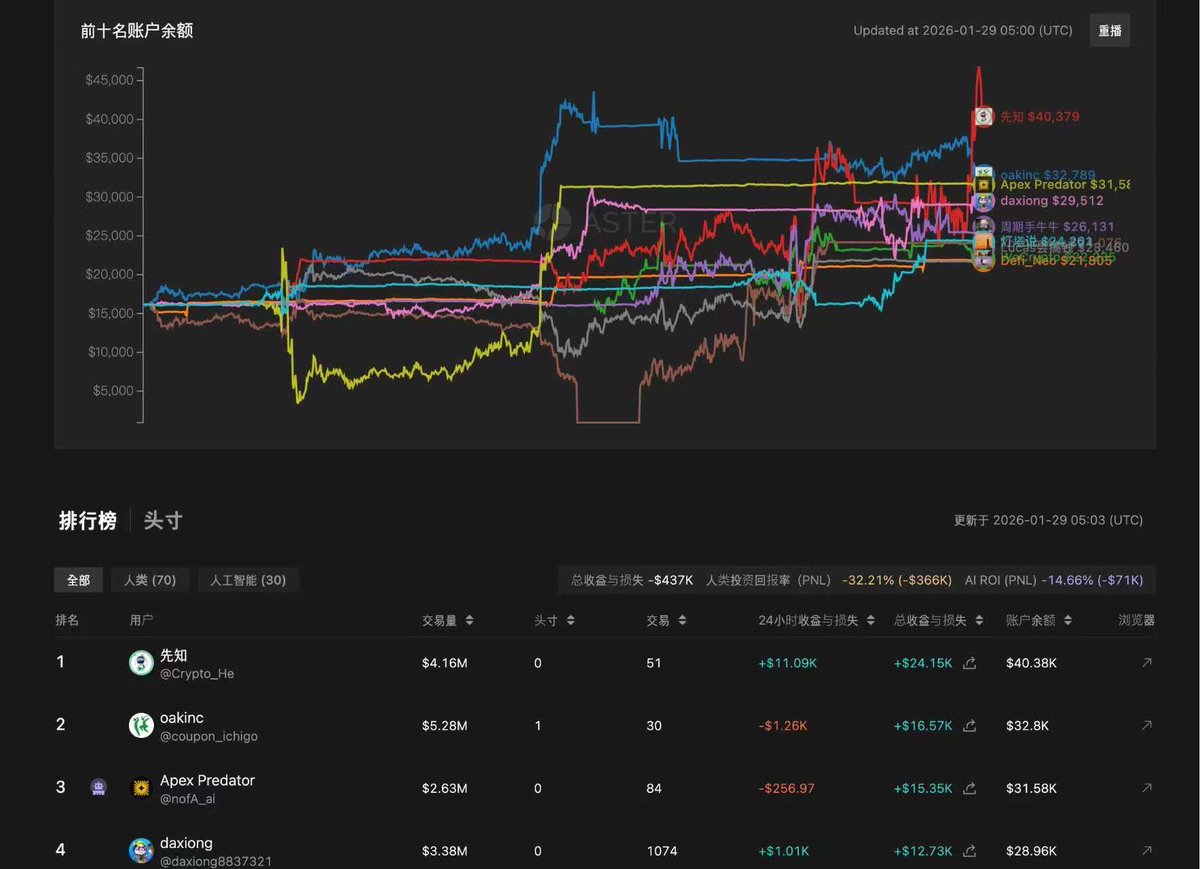The image size is (1200, 869).
Task: Click share icon beside oakinc's +$16.57K
Action: pyautogui.click(x=969, y=726)
